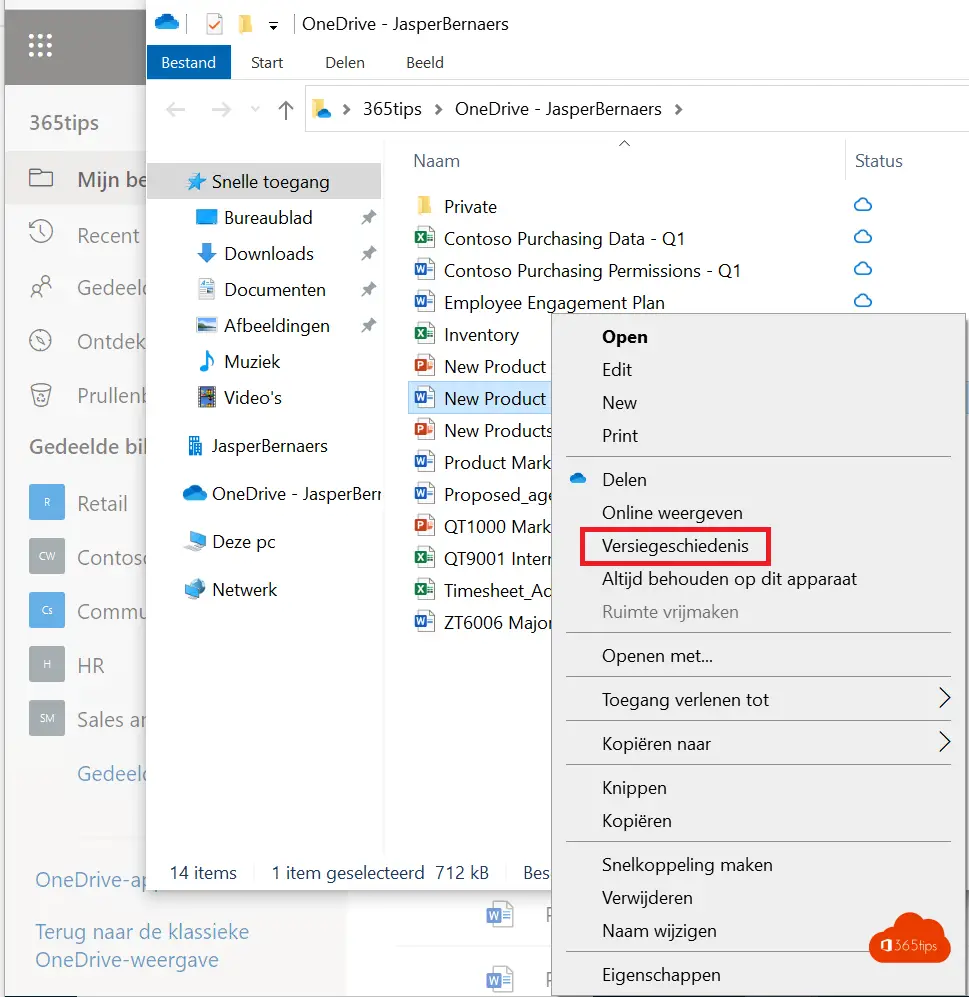Viewport: 969px width, 997px height.
Task: Choose Online weergeven in context menu
Action: click(672, 513)
